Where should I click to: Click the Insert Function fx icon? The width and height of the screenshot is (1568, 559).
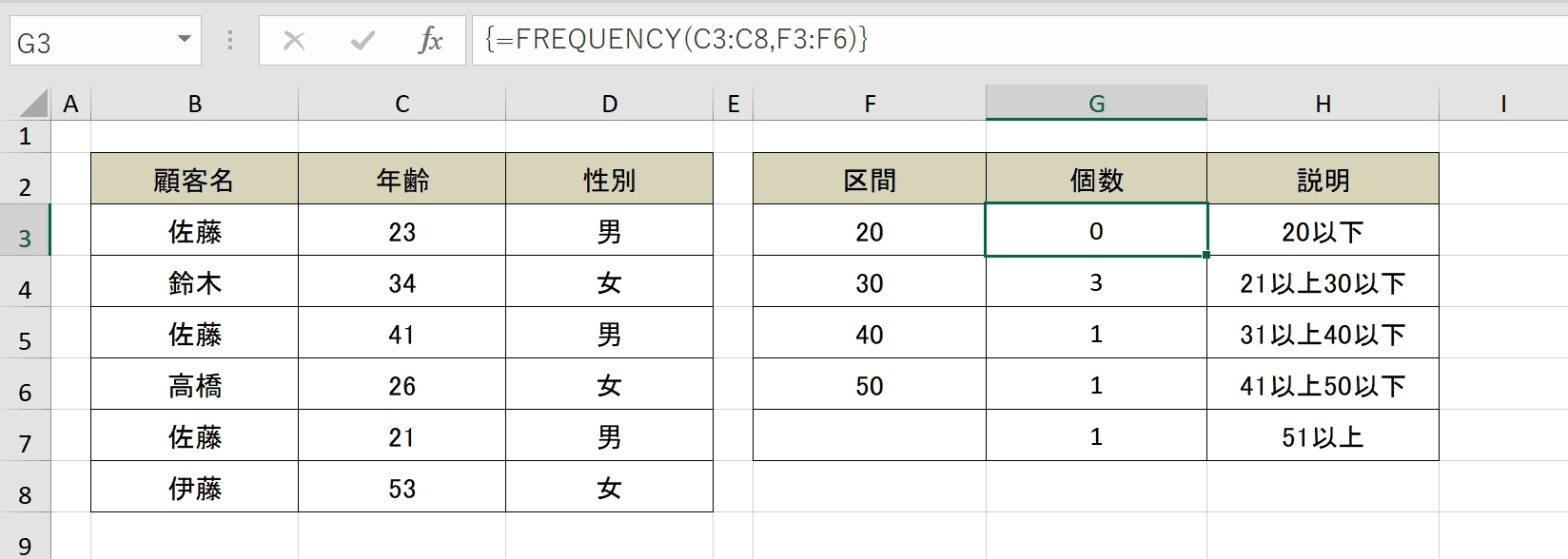[x=431, y=41]
